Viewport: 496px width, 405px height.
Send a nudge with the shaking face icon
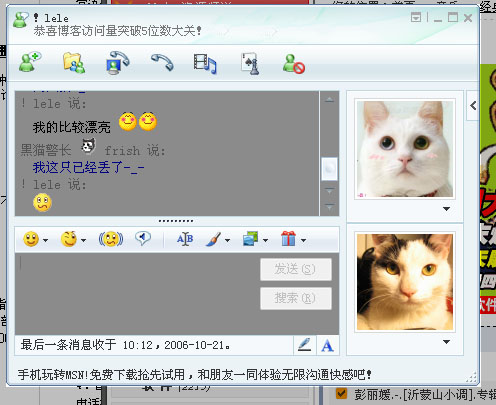(111, 239)
